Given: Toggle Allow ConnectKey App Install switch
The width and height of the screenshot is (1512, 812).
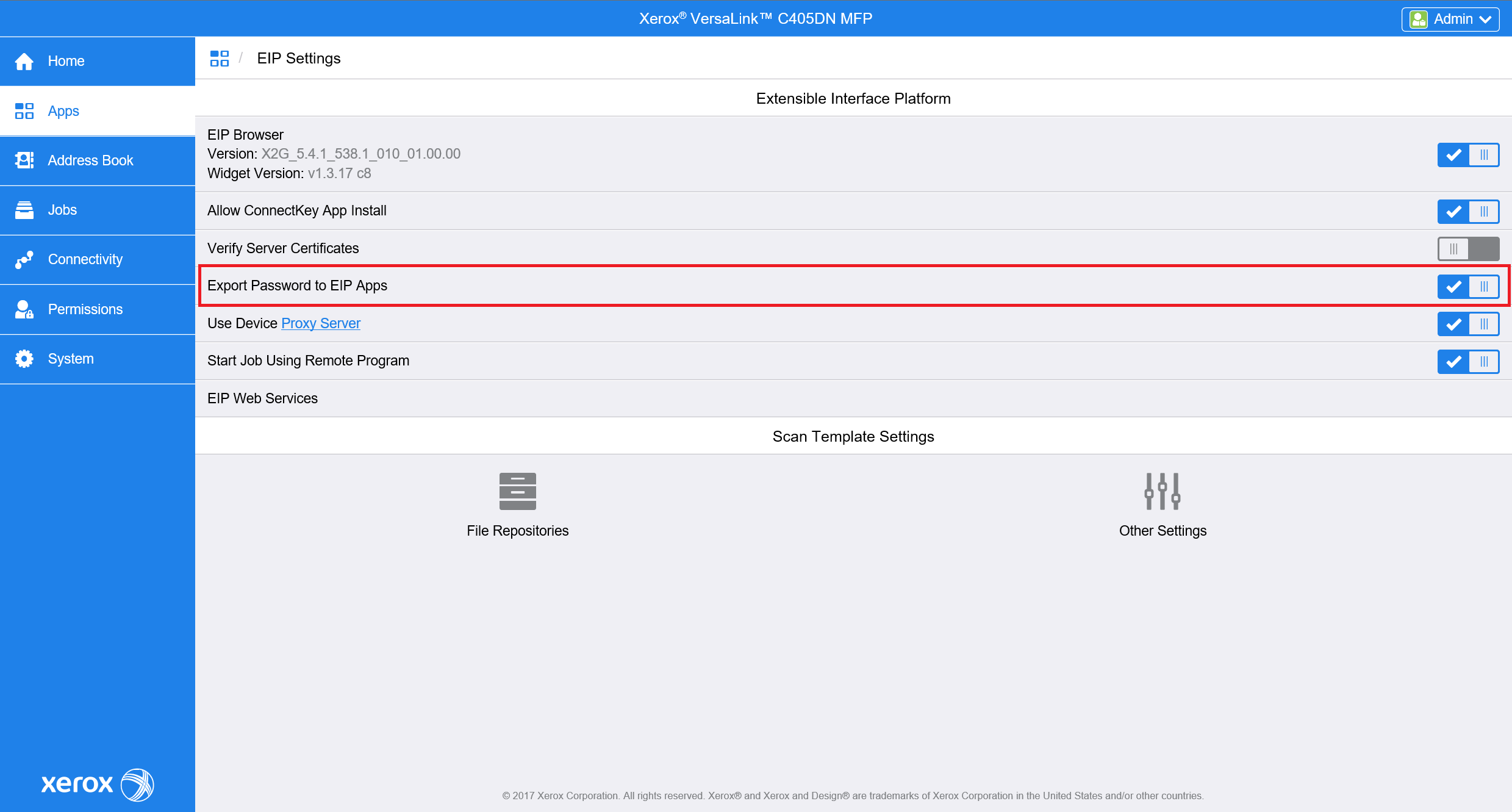Looking at the screenshot, I should click(1467, 212).
